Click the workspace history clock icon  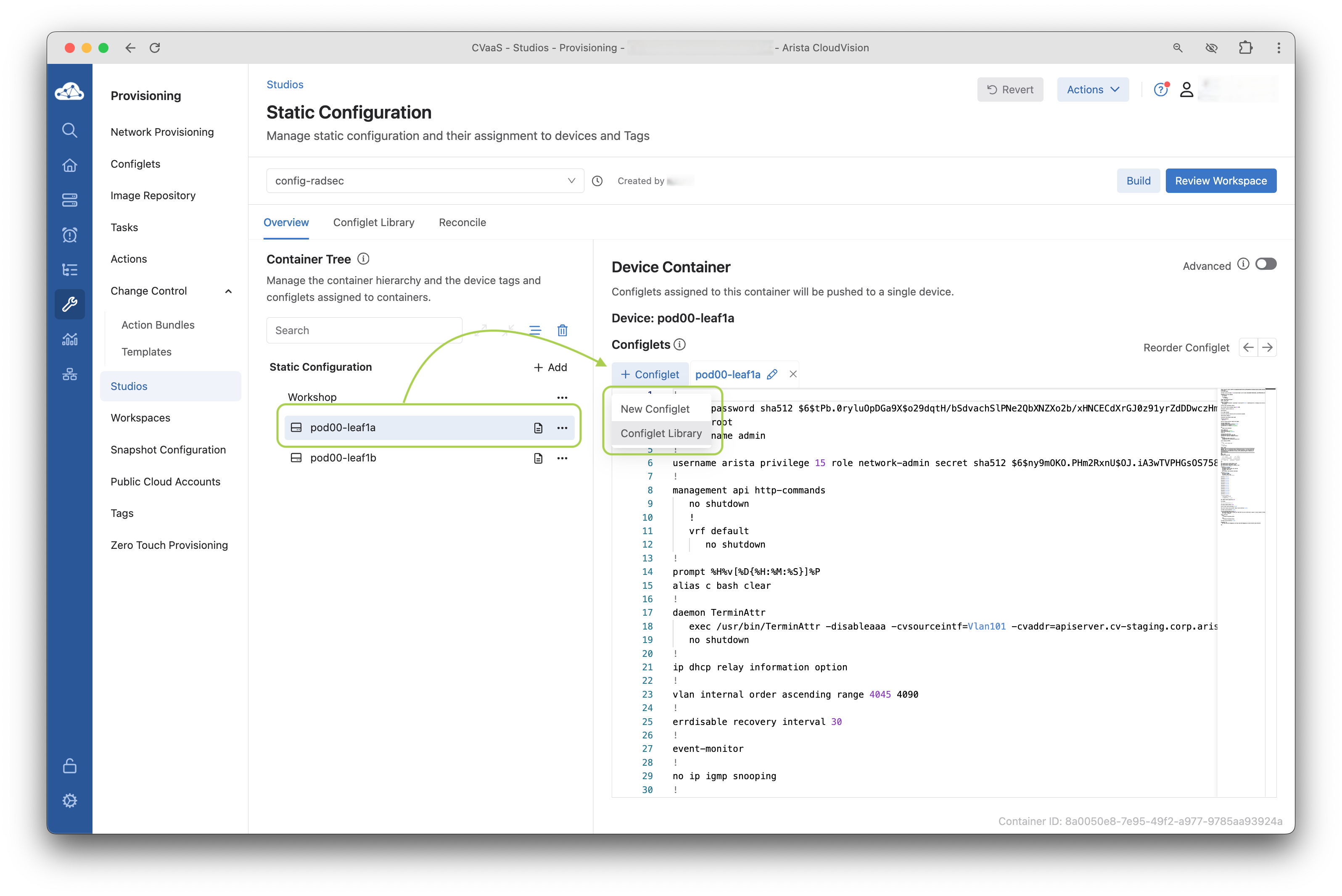coord(597,181)
